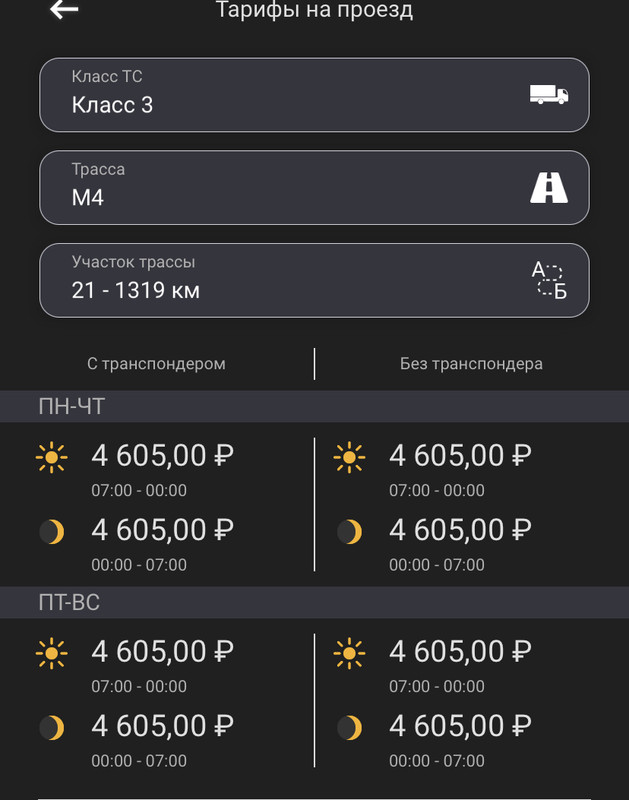Click the road icon in Трасса field
629x800 pixels.
coord(549,188)
